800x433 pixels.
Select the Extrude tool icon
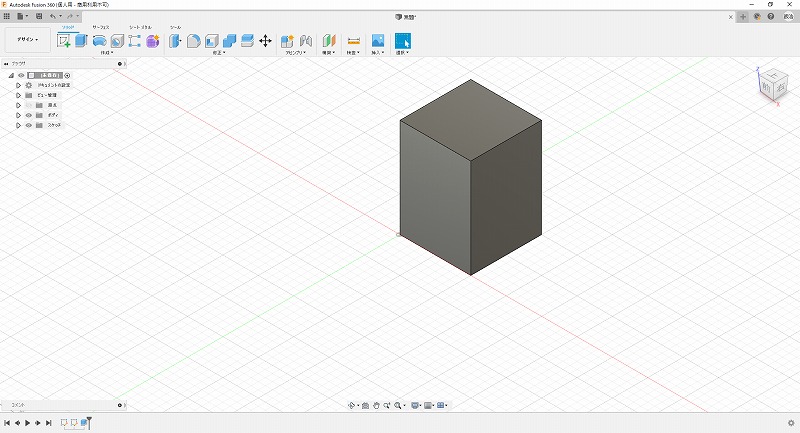81,41
